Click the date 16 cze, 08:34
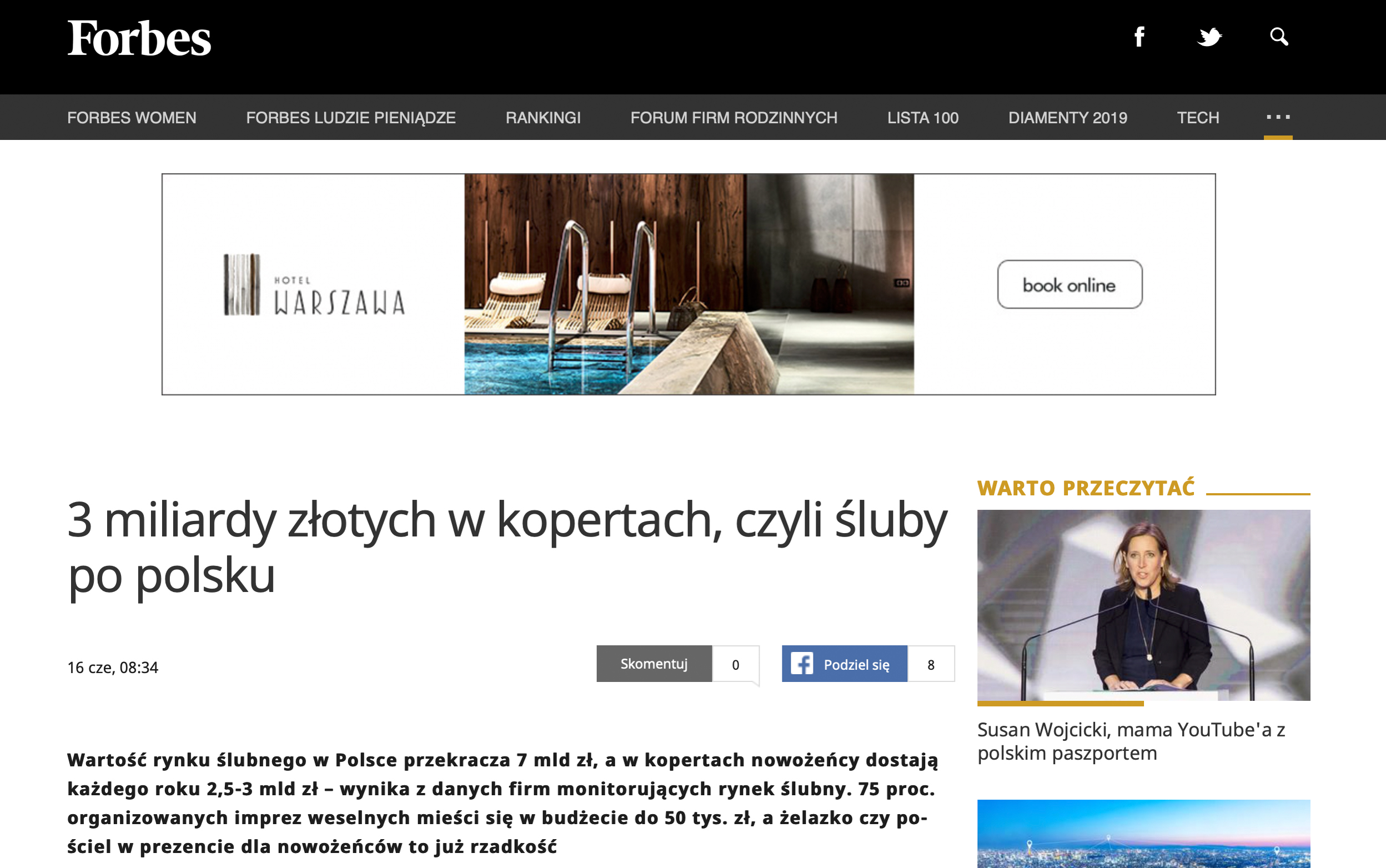Viewport: 1386px width, 868px height. (113, 667)
